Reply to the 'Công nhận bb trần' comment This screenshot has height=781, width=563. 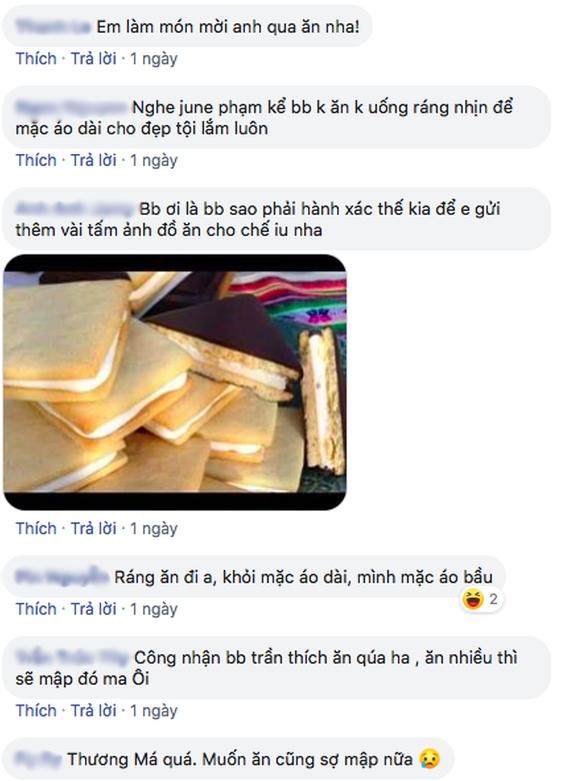point(93,710)
